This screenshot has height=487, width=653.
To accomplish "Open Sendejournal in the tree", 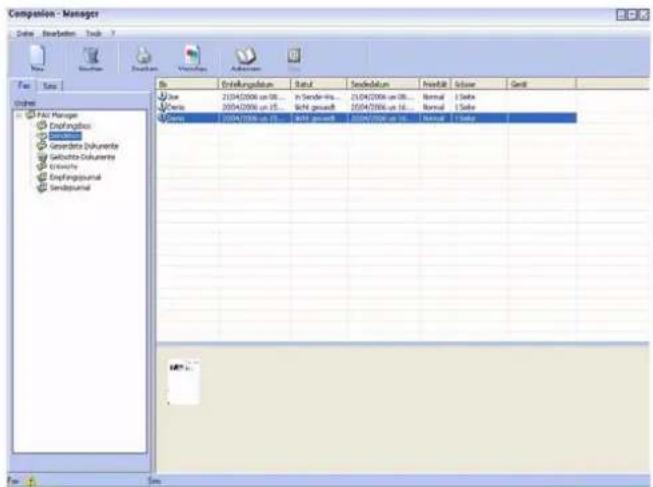I will [x=70, y=188].
